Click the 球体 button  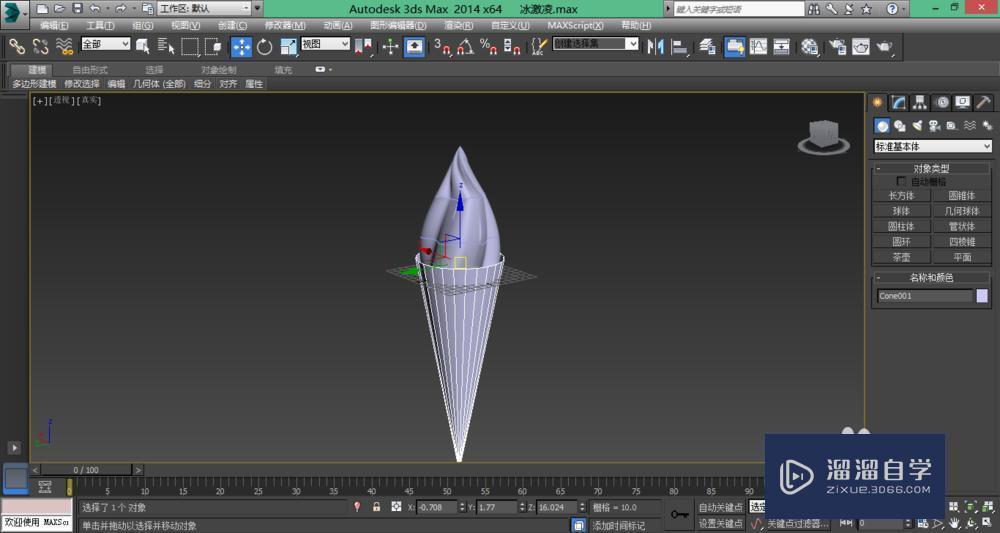tap(901, 211)
